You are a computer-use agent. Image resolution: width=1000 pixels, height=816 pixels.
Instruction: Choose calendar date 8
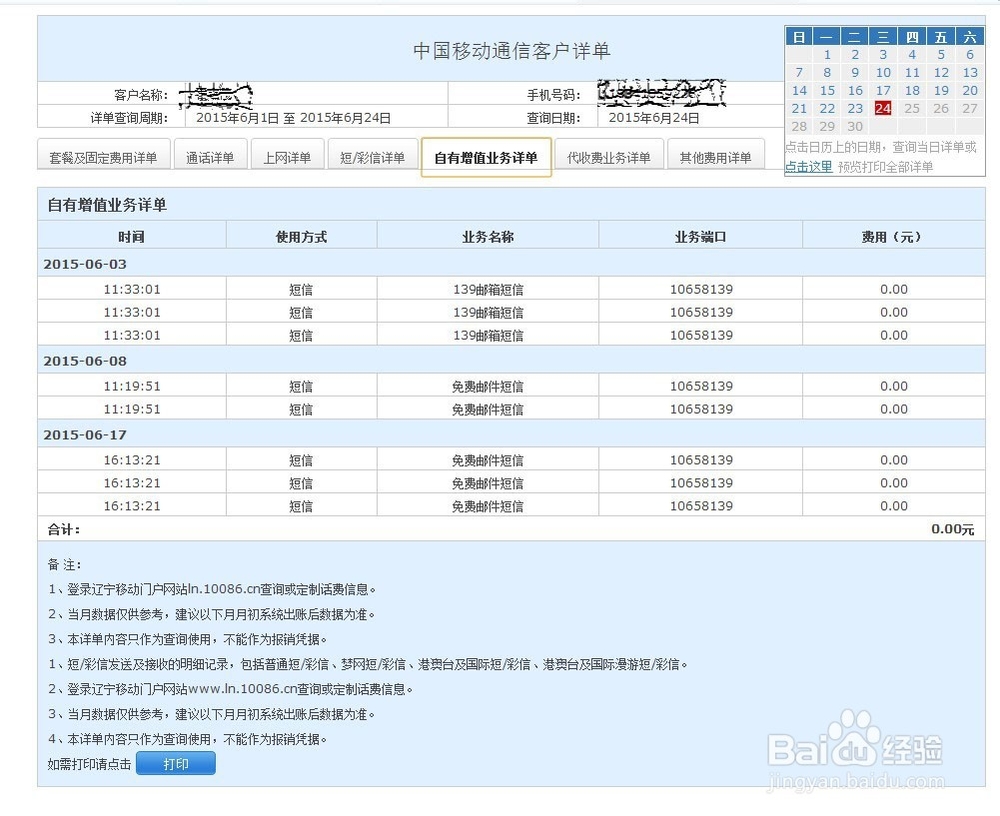coord(827,73)
